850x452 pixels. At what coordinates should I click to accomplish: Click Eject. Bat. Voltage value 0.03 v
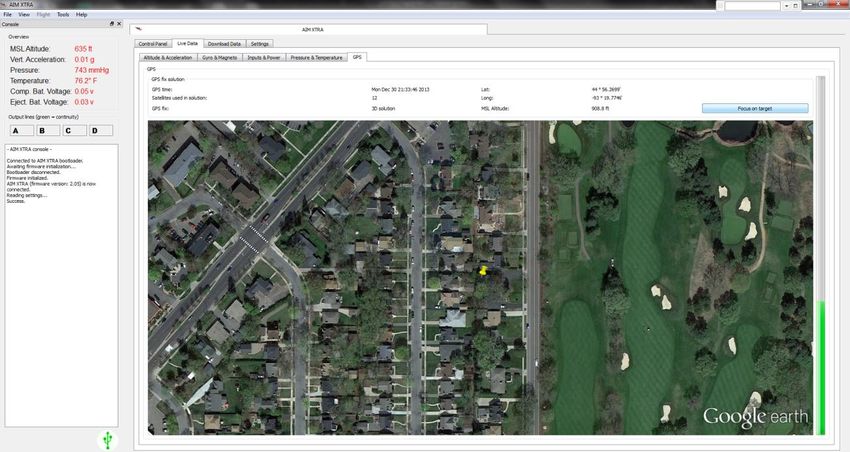tap(84, 102)
